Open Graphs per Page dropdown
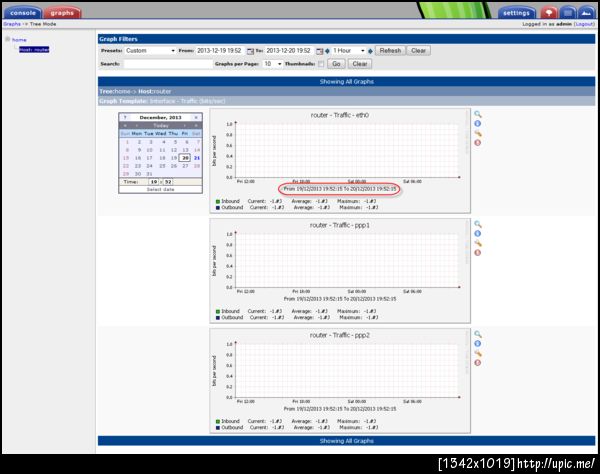600x474 pixels. (x=272, y=64)
